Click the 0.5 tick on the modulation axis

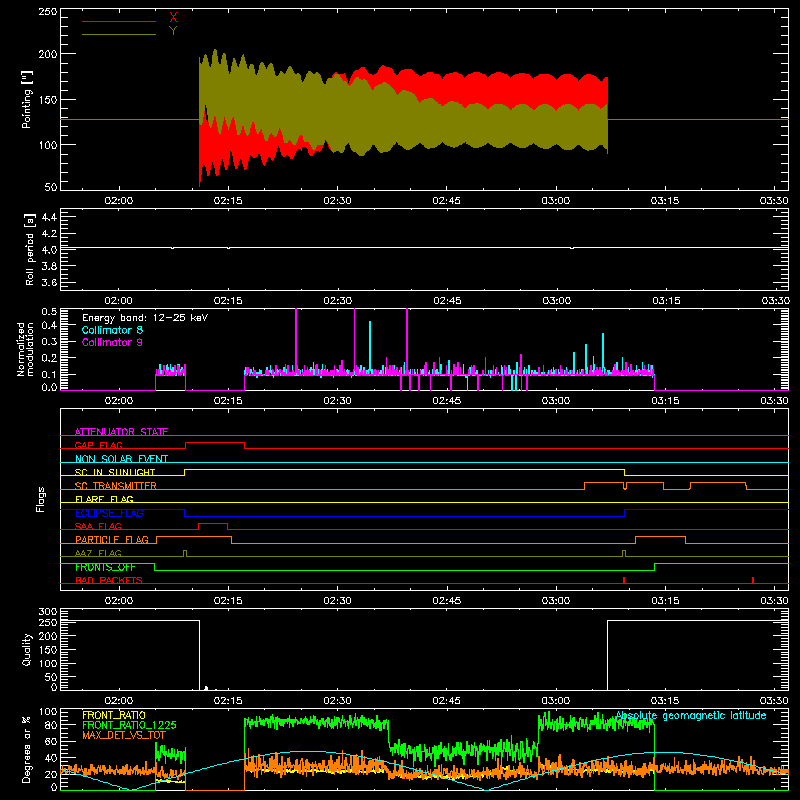pos(49,312)
